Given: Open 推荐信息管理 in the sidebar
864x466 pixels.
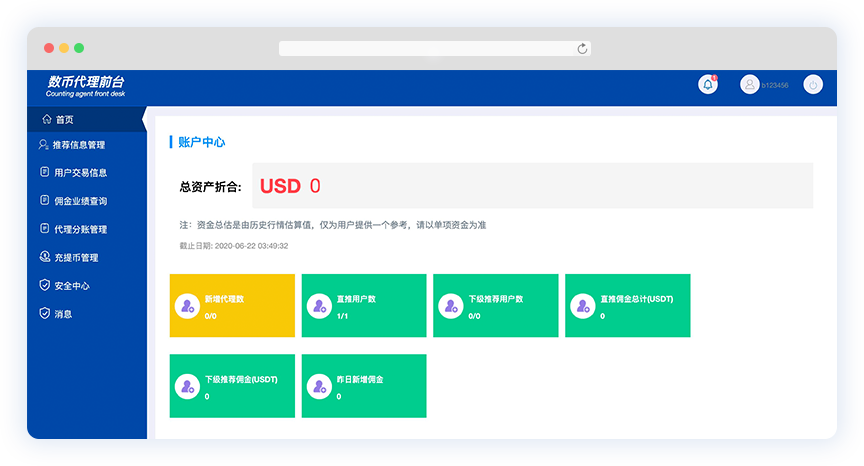Looking at the screenshot, I should tap(78, 145).
